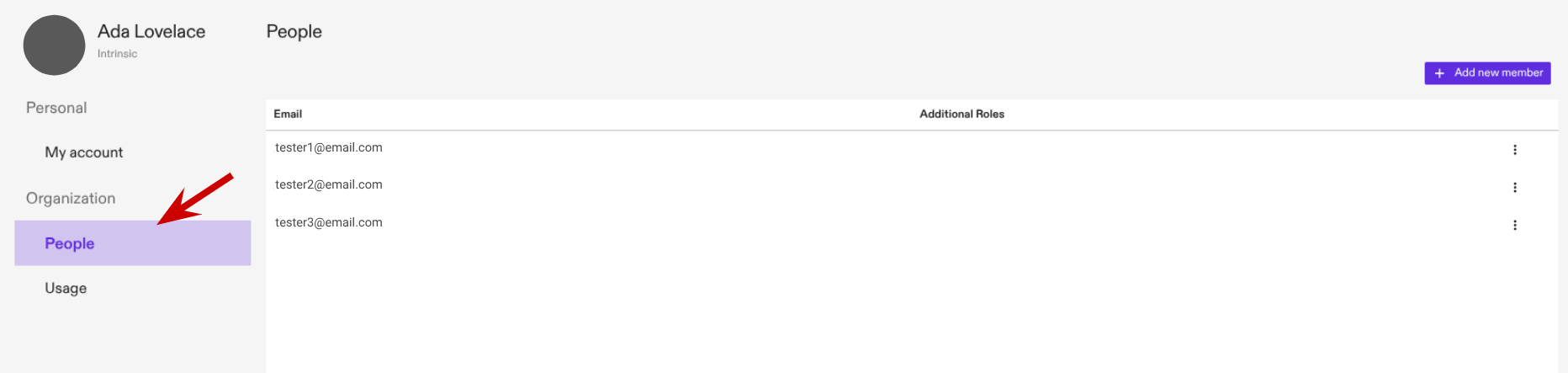Click the Personal section heading
Screen dimensions: 1568x373
pos(56,108)
